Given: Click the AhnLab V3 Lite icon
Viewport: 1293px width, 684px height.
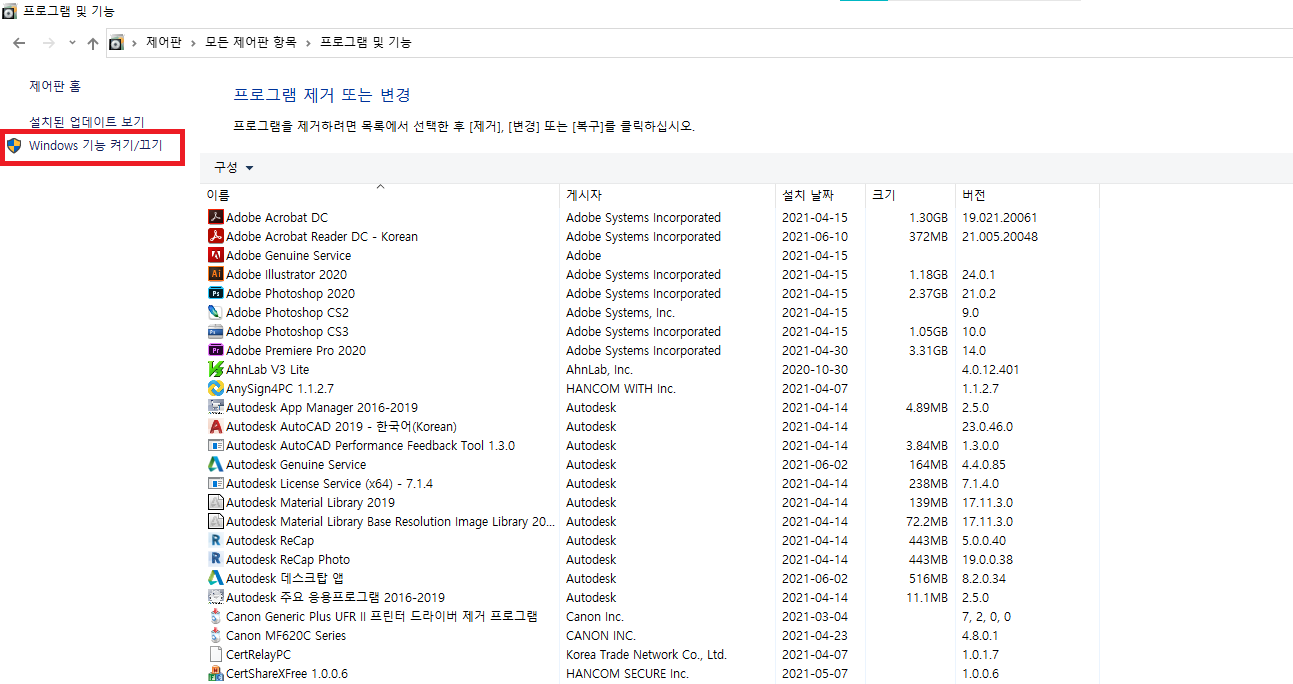Looking at the screenshot, I should [215, 369].
